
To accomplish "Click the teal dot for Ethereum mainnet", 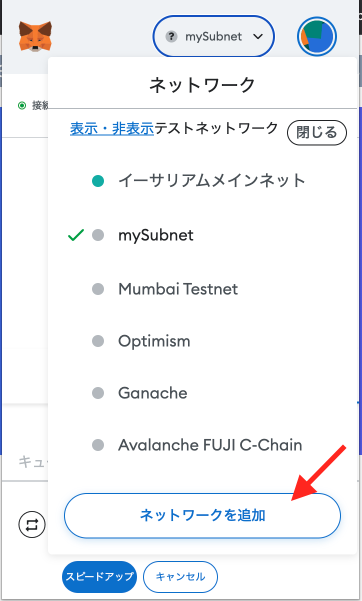I will [98, 181].
